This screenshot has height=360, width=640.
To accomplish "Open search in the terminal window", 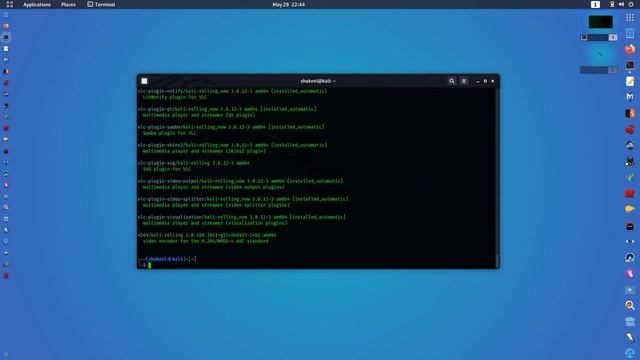I will [451, 81].
